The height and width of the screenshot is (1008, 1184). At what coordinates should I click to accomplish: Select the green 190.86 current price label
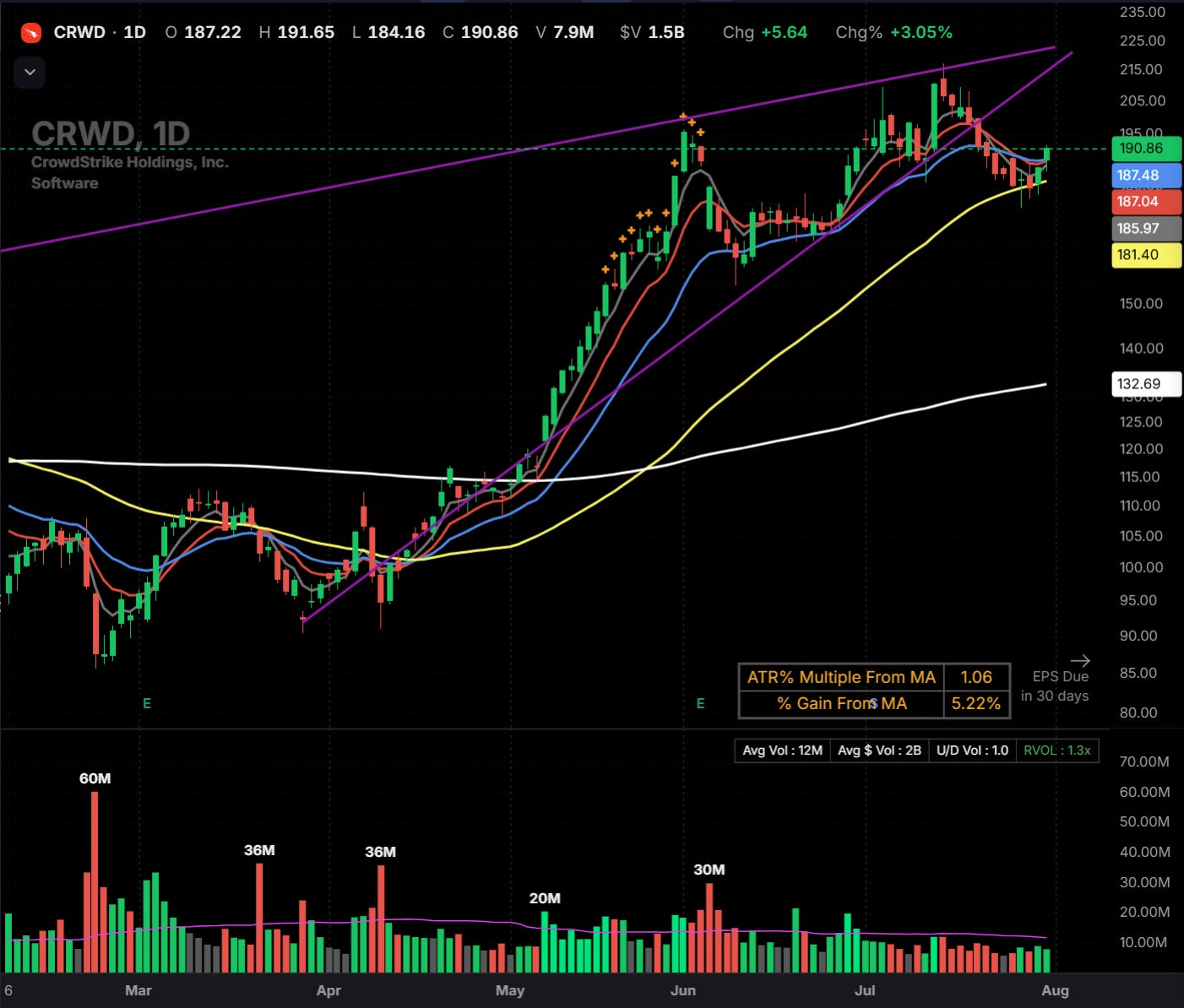1146,149
